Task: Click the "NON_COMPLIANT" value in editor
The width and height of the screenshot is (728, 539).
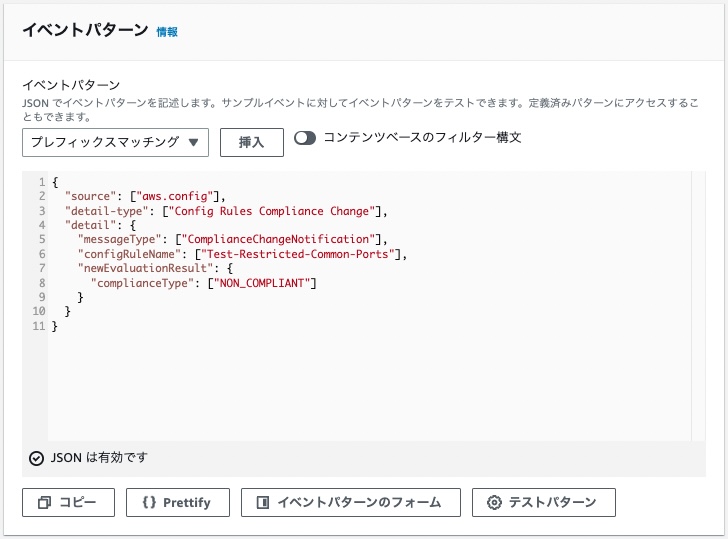Action: [x=262, y=283]
